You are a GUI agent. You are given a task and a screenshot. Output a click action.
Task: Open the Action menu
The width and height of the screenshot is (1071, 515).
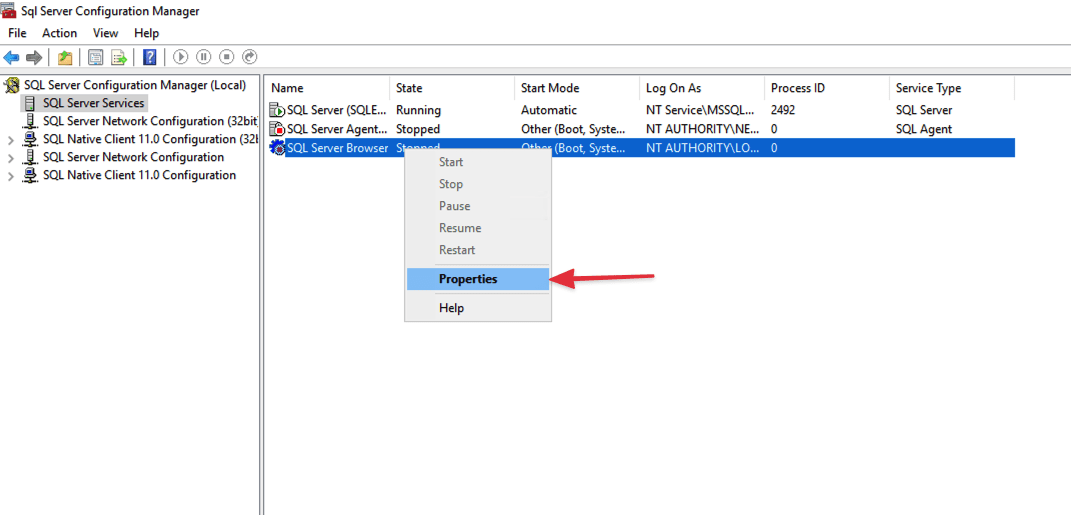[59, 33]
